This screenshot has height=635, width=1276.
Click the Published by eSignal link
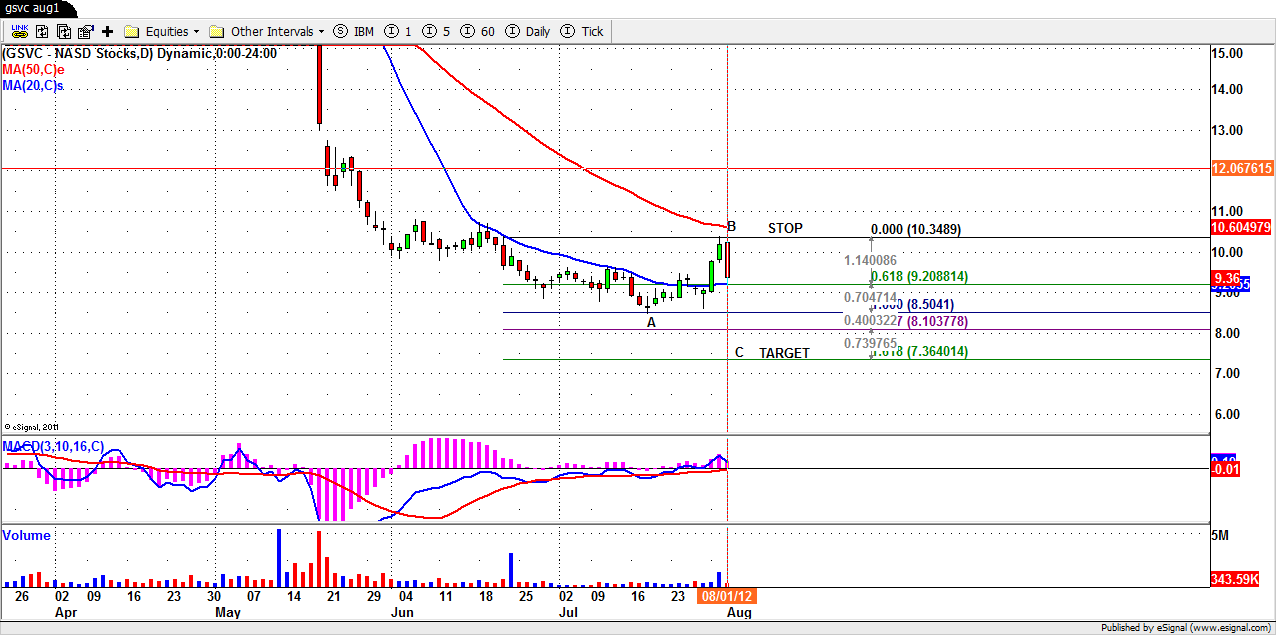pyautogui.click(x=1186, y=628)
